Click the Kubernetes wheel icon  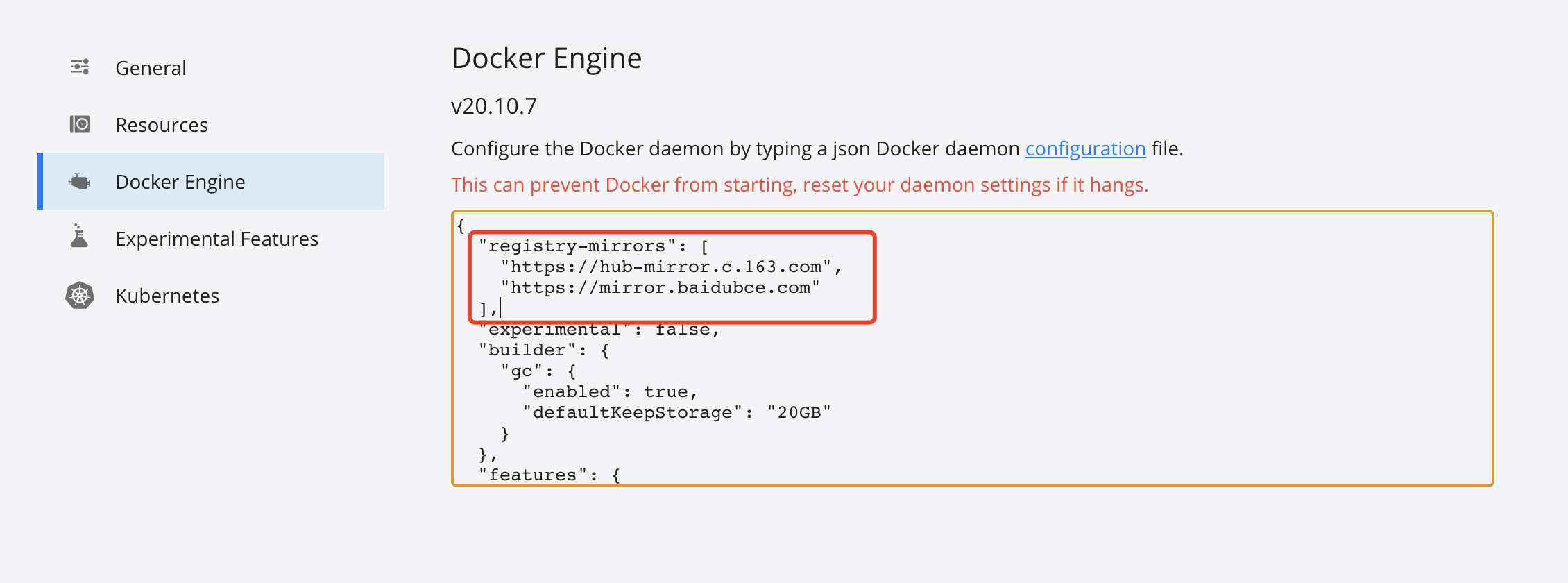coord(80,296)
